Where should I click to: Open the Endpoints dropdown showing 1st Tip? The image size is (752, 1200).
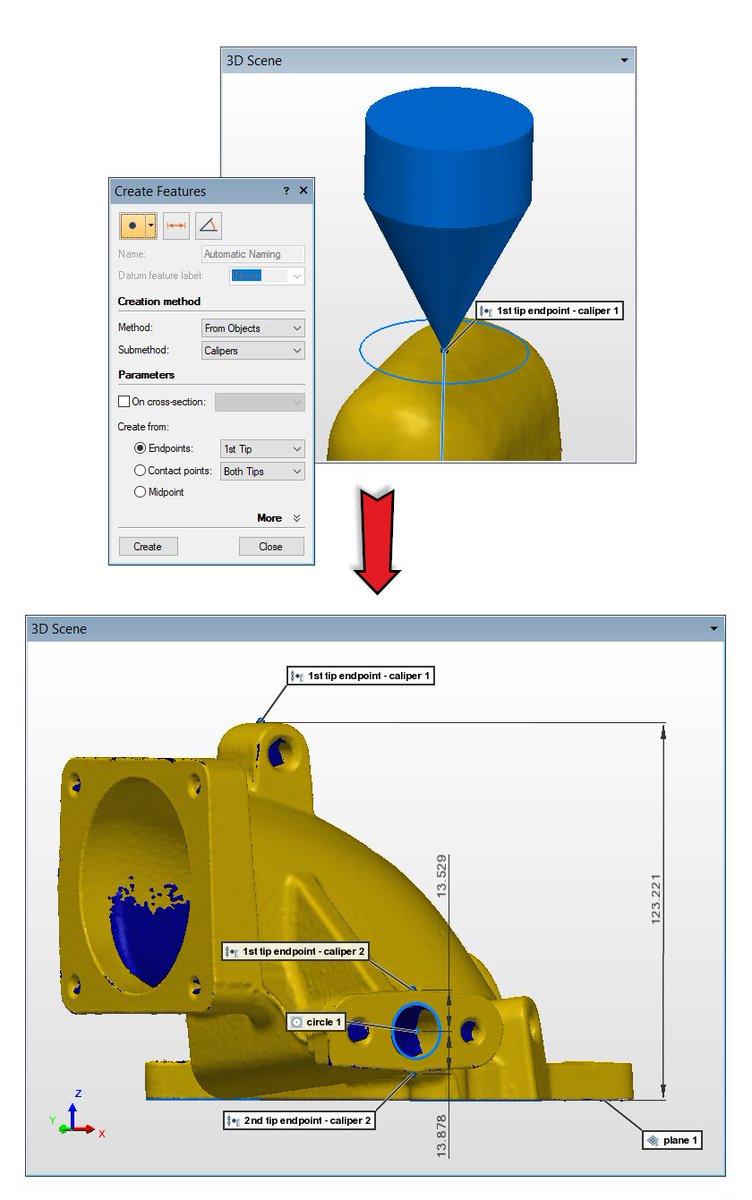(x=262, y=449)
